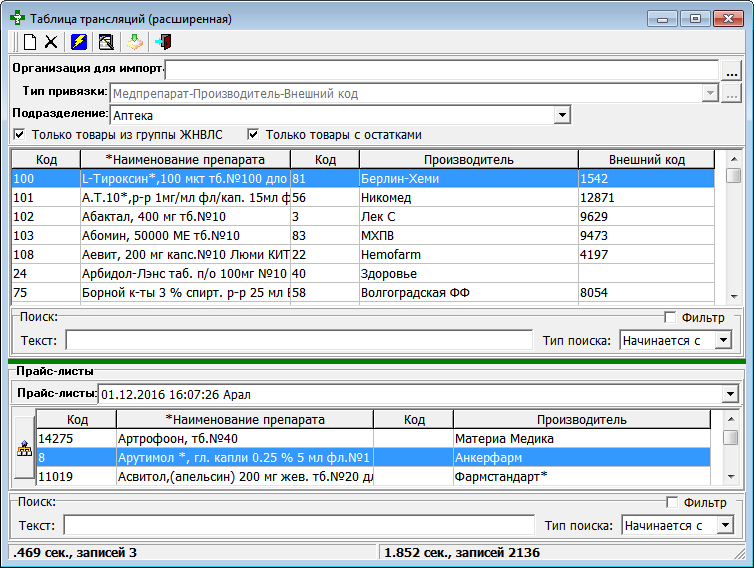Click the green cross window title icon
This screenshot has width=754, height=568.
tap(17, 18)
